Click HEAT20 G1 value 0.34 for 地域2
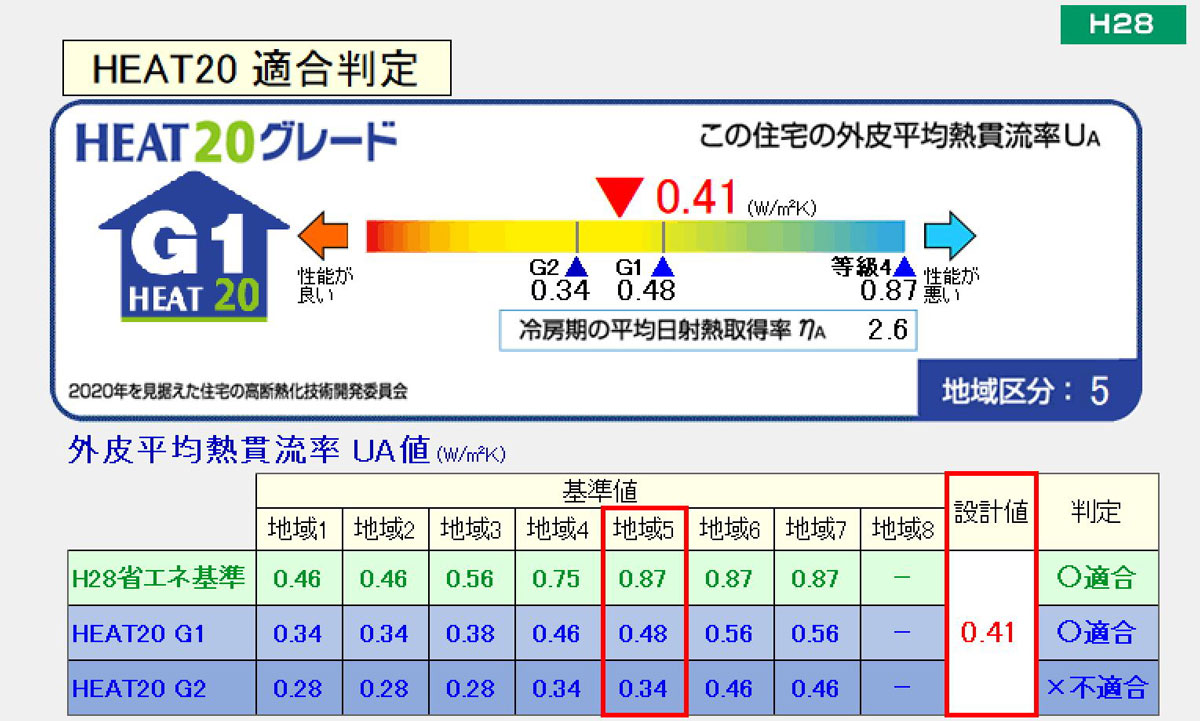 pyautogui.click(x=385, y=633)
